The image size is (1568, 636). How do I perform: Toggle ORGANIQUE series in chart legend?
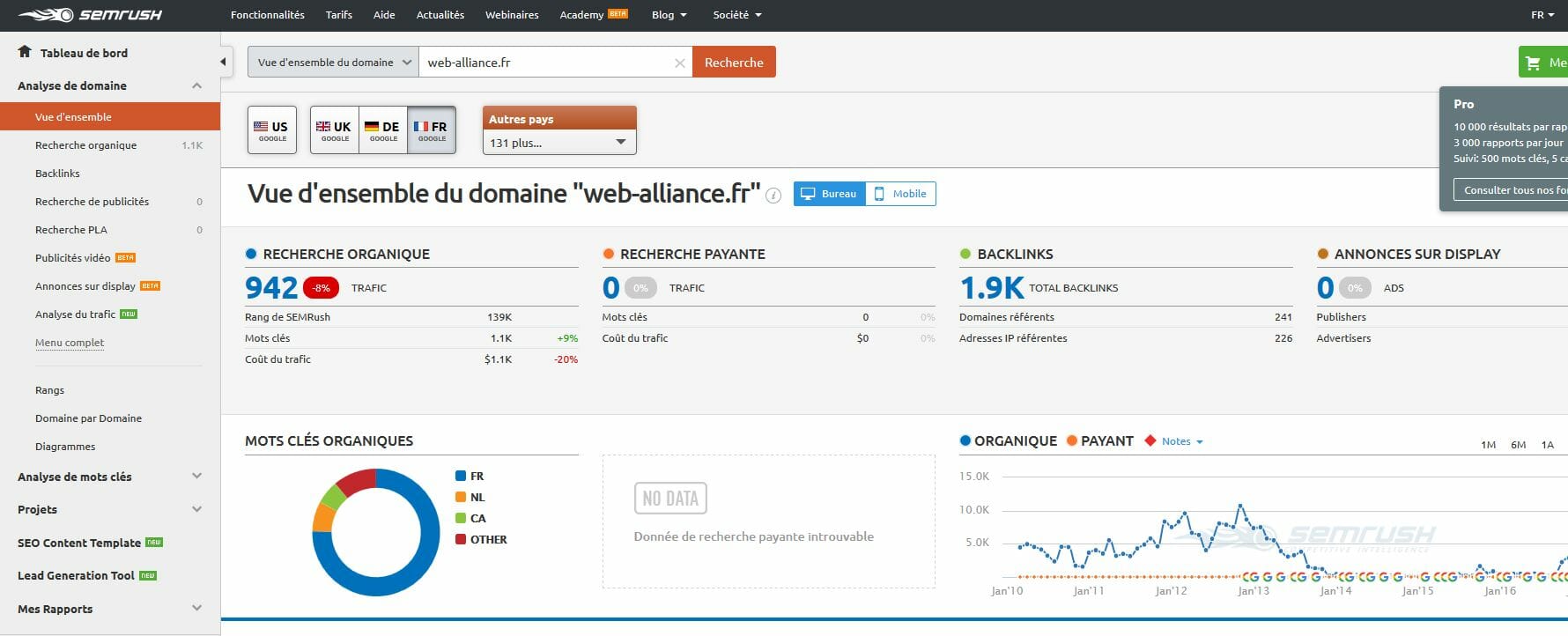click(1009, 440)
